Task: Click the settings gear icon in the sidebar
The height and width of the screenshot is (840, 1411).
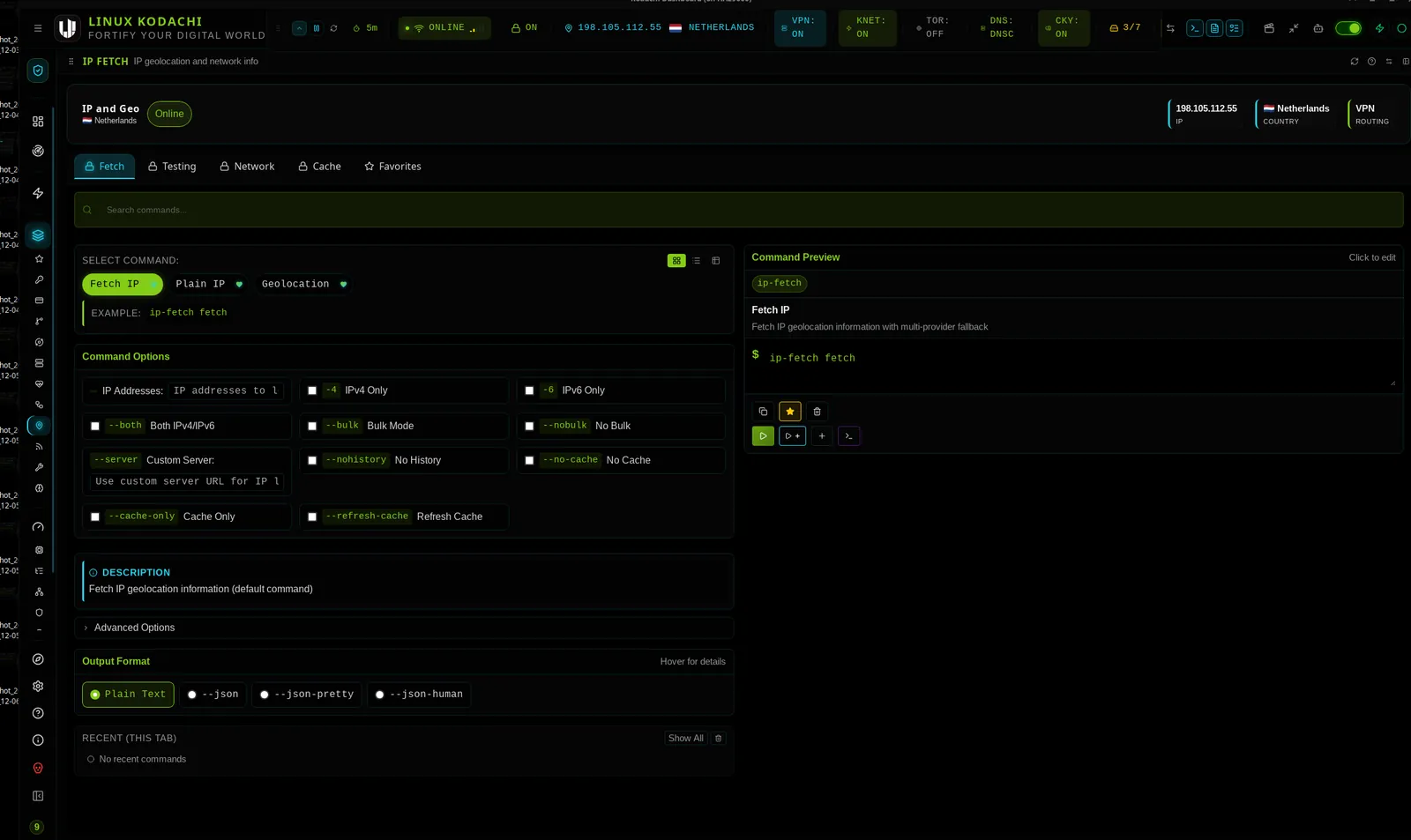Action: (x=38, y=687)
